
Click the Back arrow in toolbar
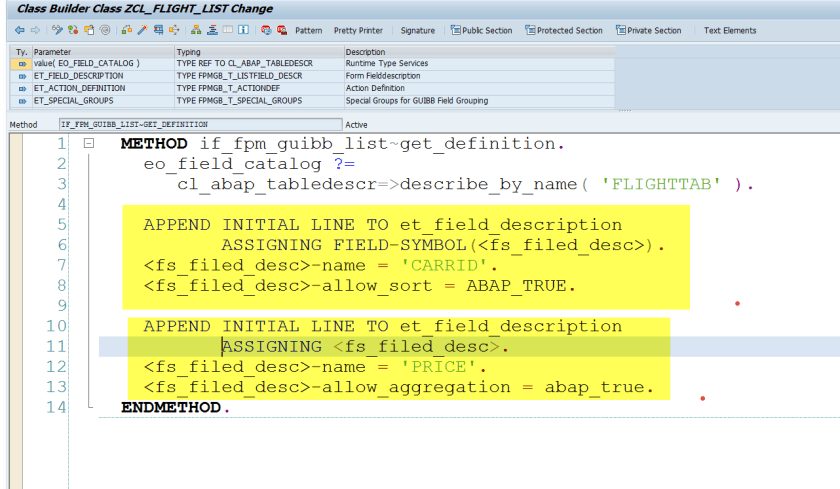pos(20,30)
